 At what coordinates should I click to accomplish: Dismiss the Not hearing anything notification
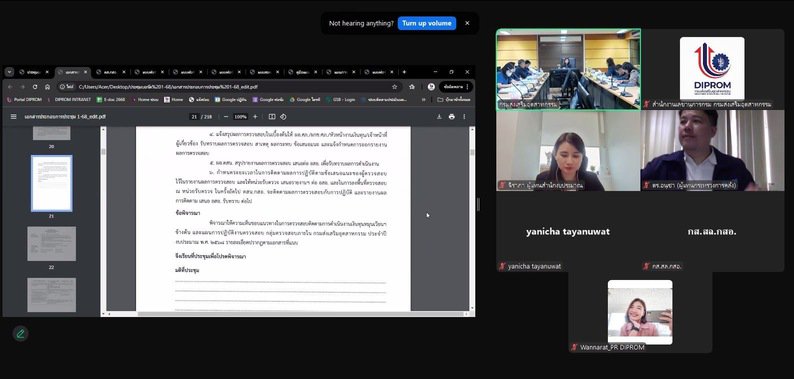[x=467, y=23]
